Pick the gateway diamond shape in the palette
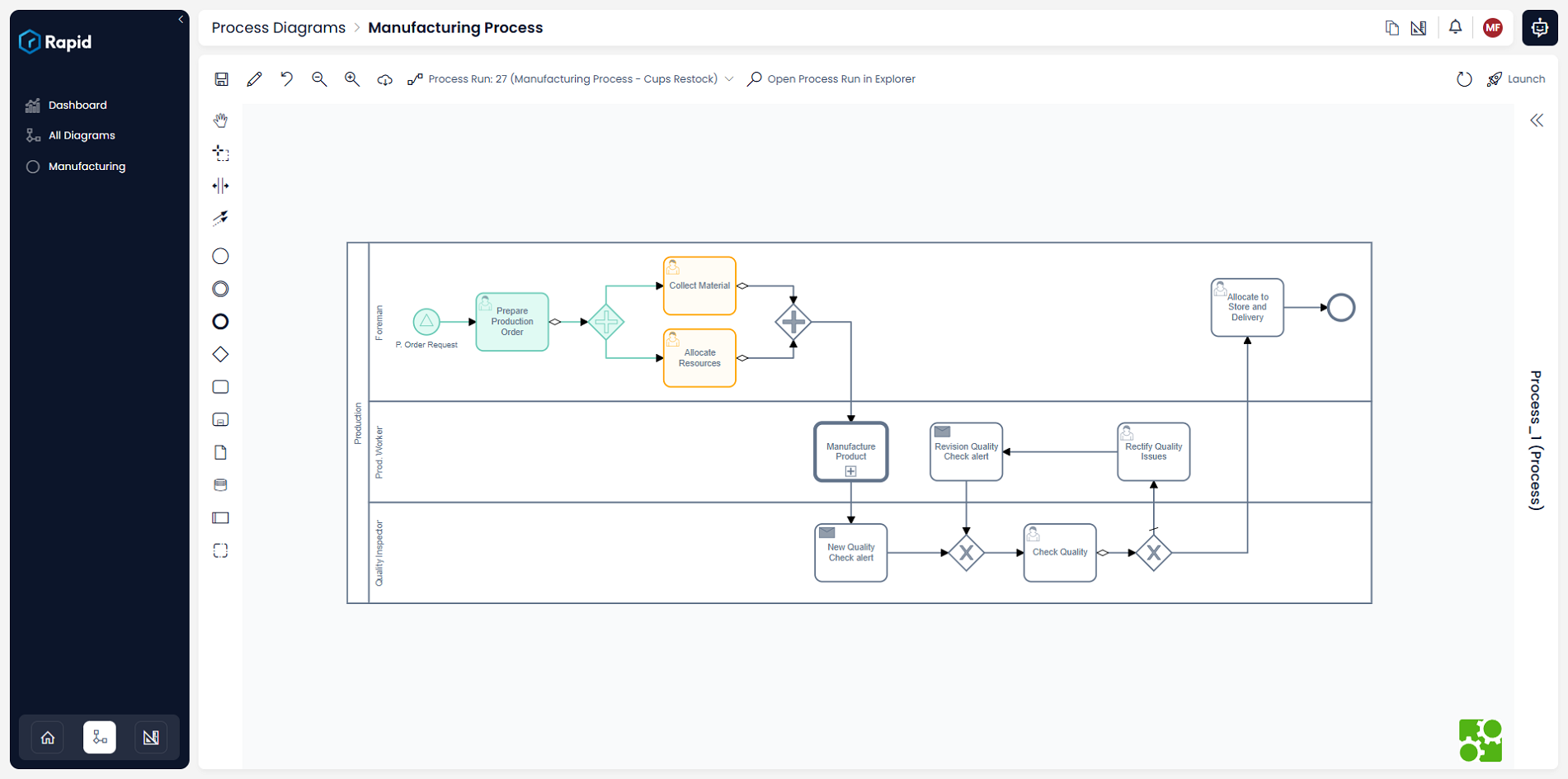The height and width of the screenshot is (779, 1568). [x=220, y=354]
